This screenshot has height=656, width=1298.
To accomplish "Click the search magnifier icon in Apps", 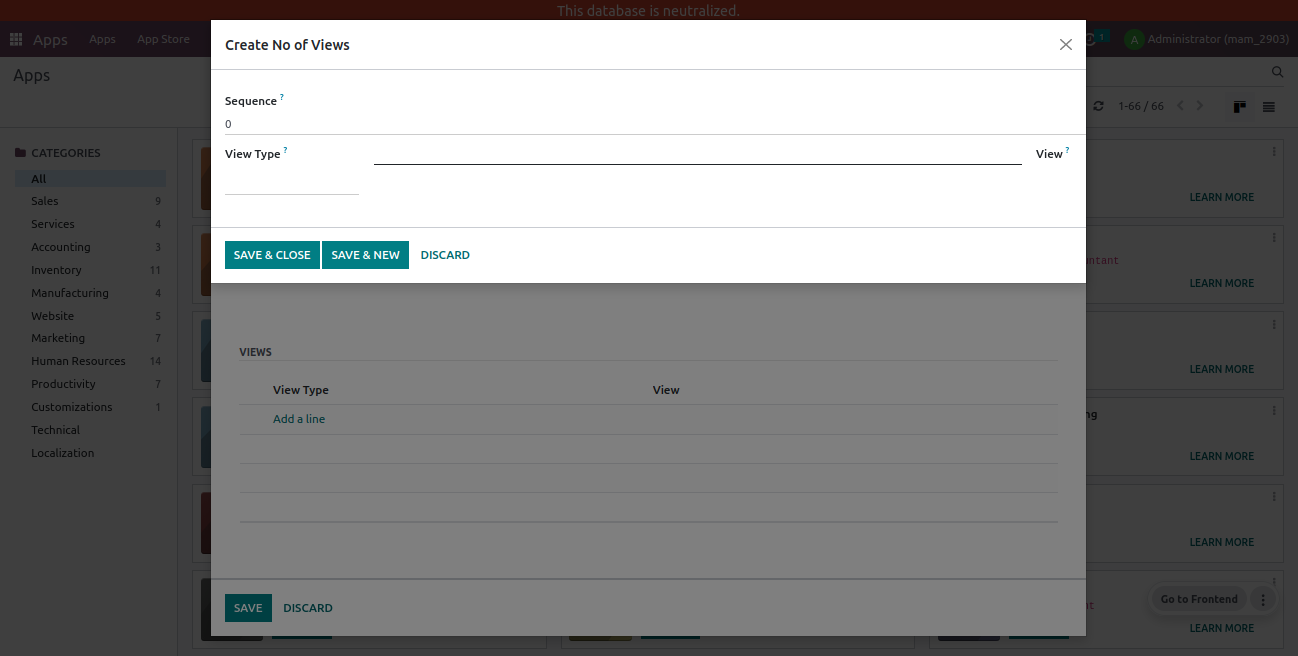I will [1277, 72].
